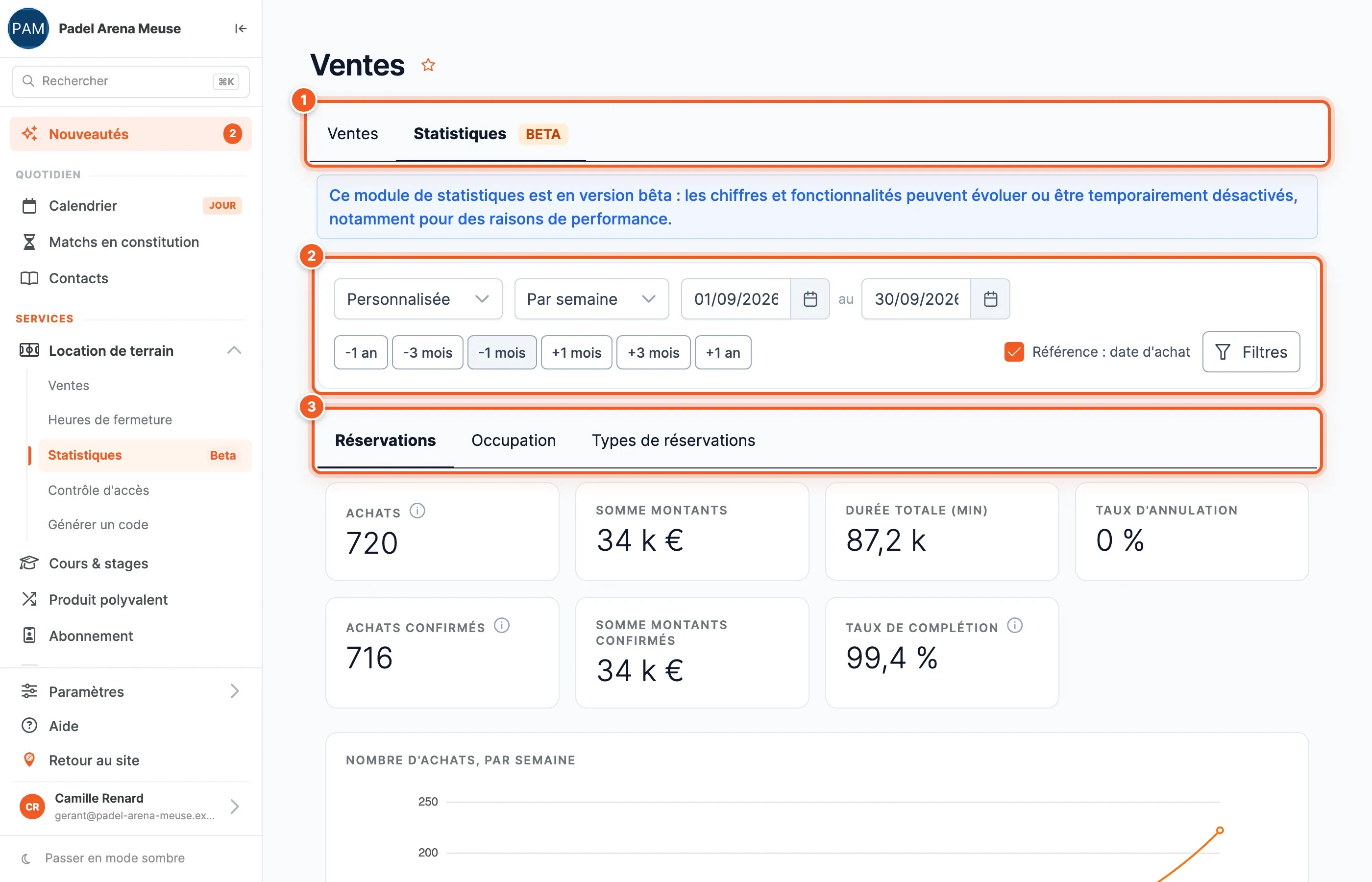Open the Filtres button
Screen dimensions: 1372x882
click(x=1251, y=352)
